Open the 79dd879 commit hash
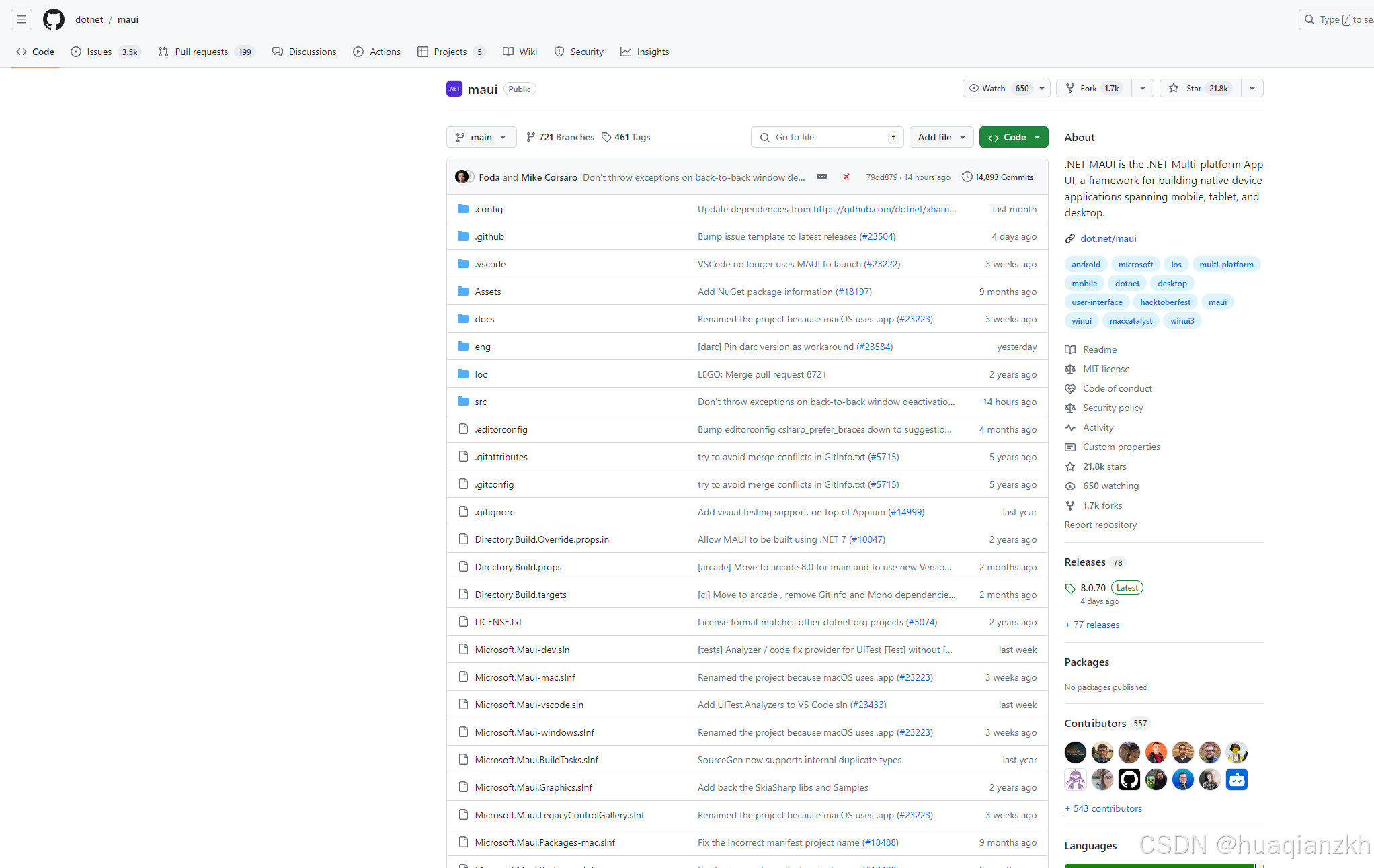1374x868 pixels. click(x=881, y=177)
